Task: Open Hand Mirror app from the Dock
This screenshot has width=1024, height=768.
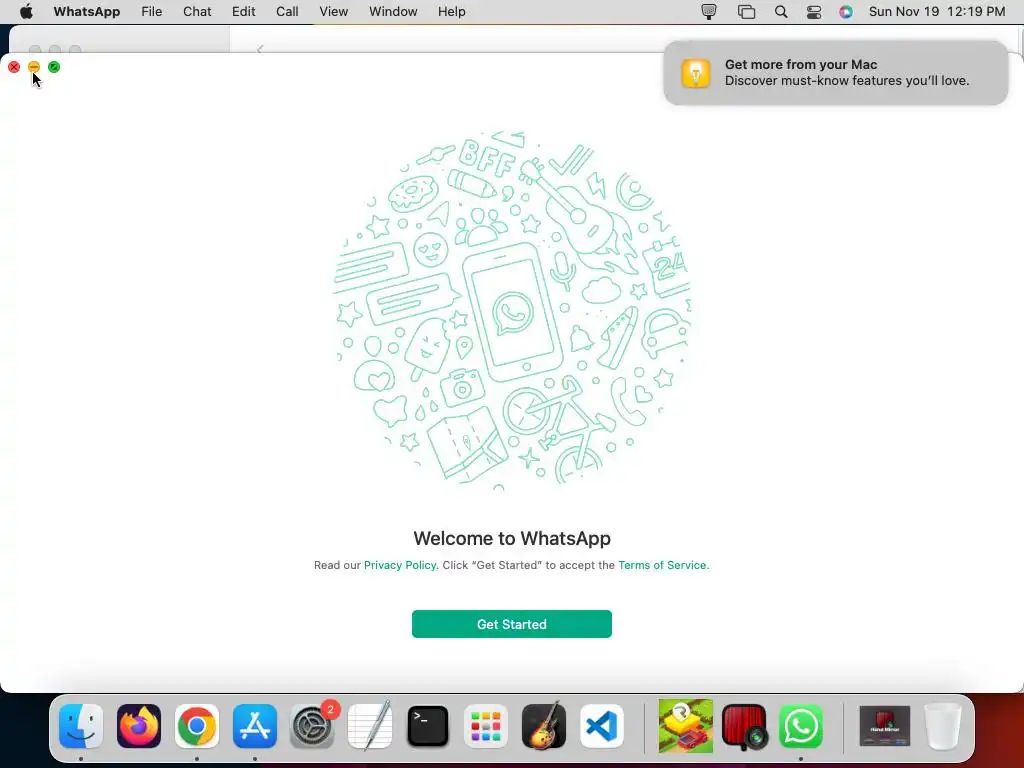Action: 744,726
